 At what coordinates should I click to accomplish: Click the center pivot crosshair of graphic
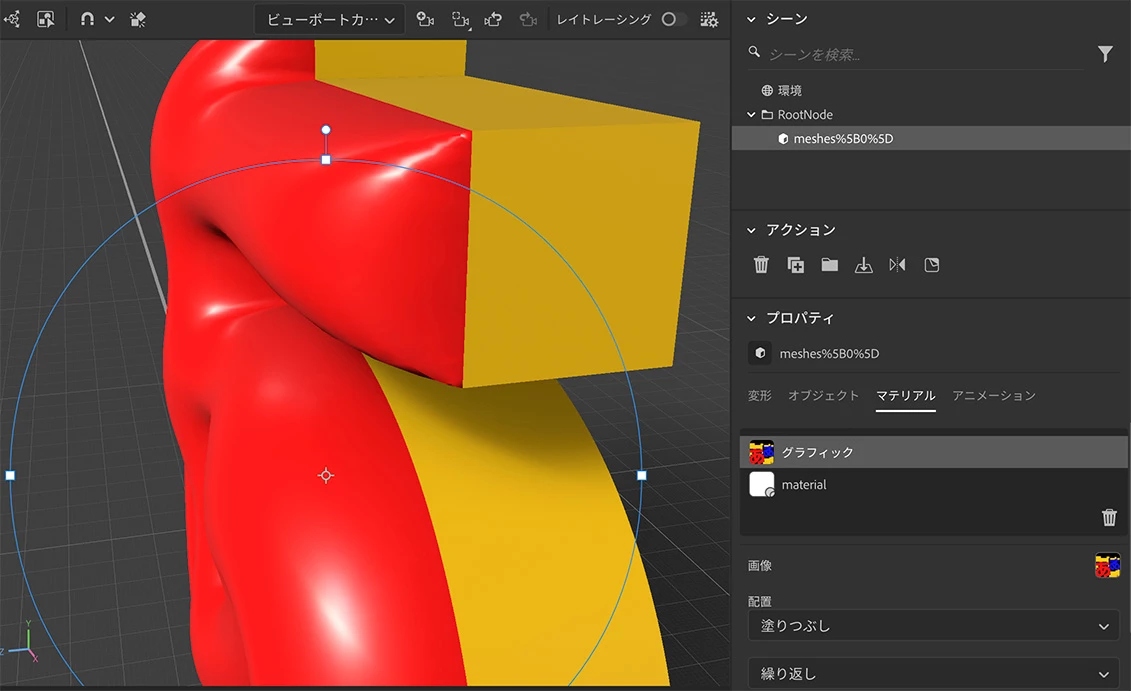point(326,475)
